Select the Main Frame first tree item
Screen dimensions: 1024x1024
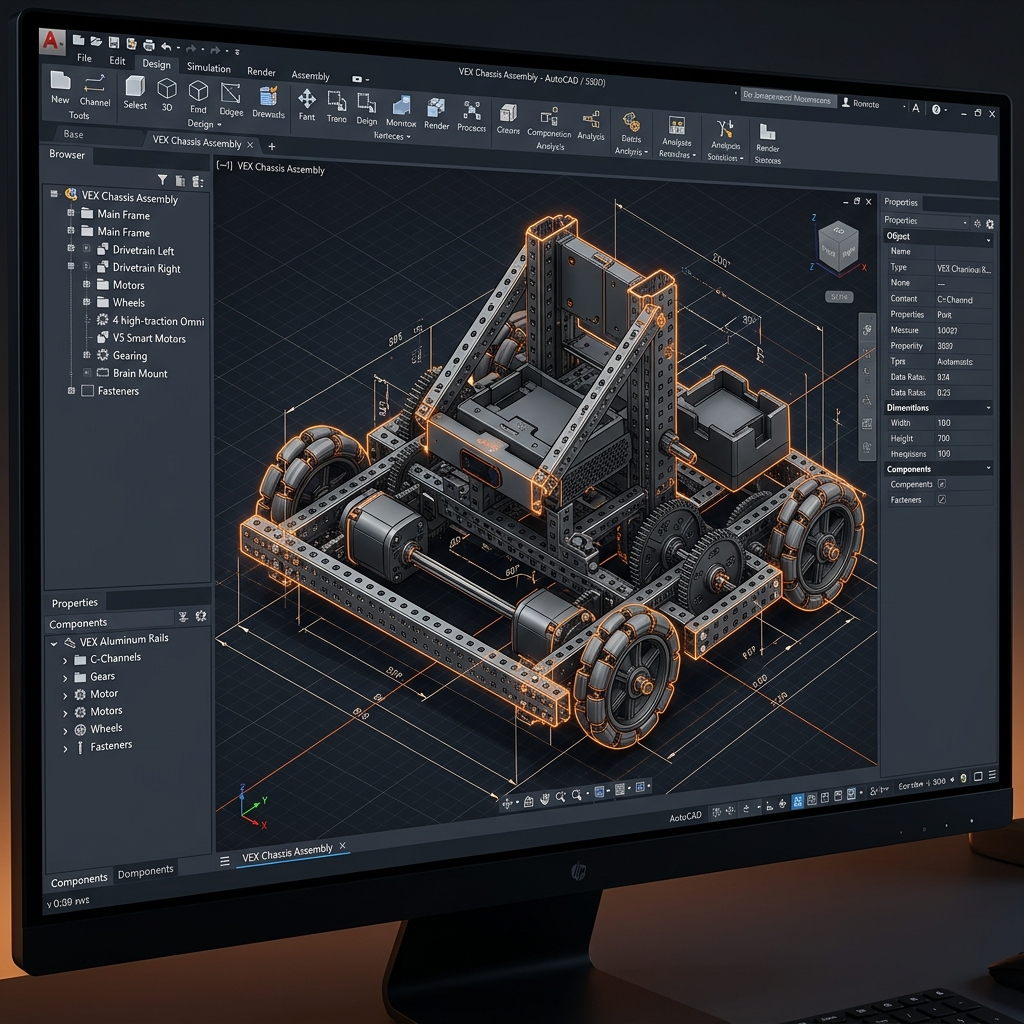(123, 214)
